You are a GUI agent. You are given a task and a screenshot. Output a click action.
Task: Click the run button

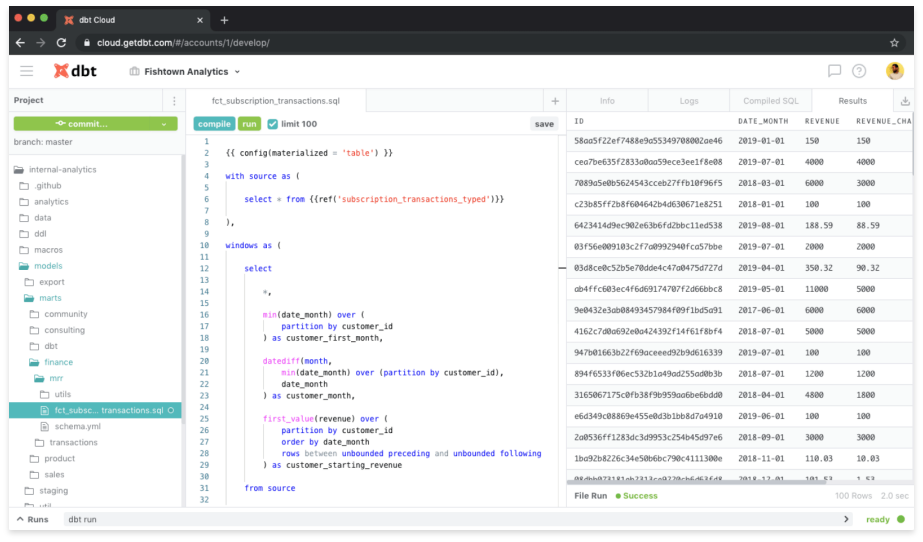click(x=249, y=124)
